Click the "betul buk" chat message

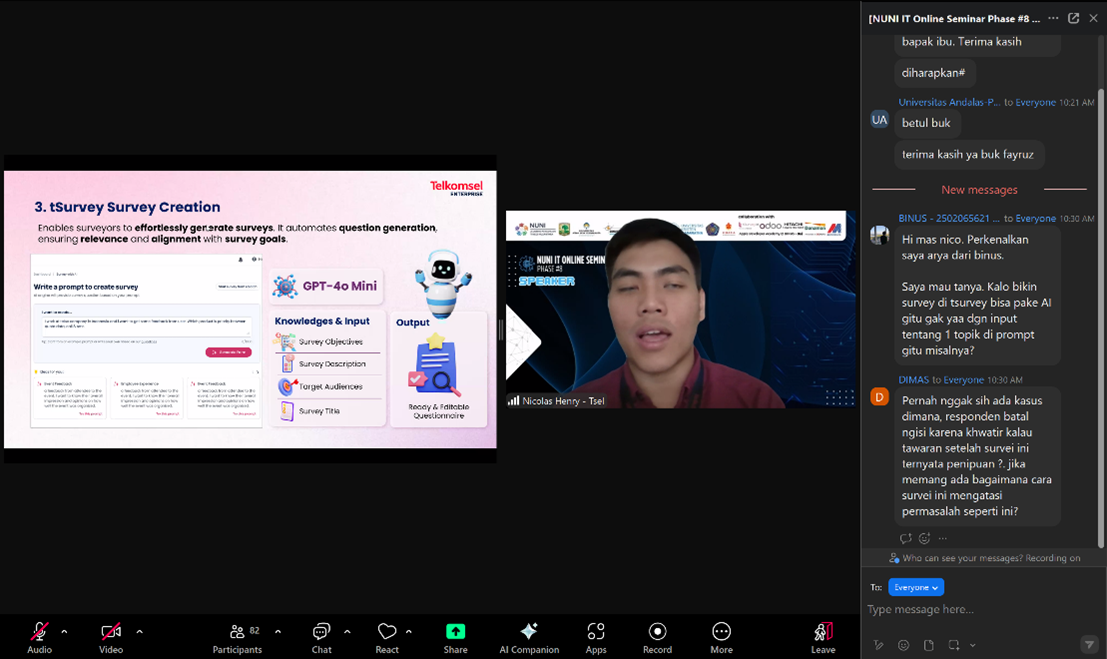[926, 123]
